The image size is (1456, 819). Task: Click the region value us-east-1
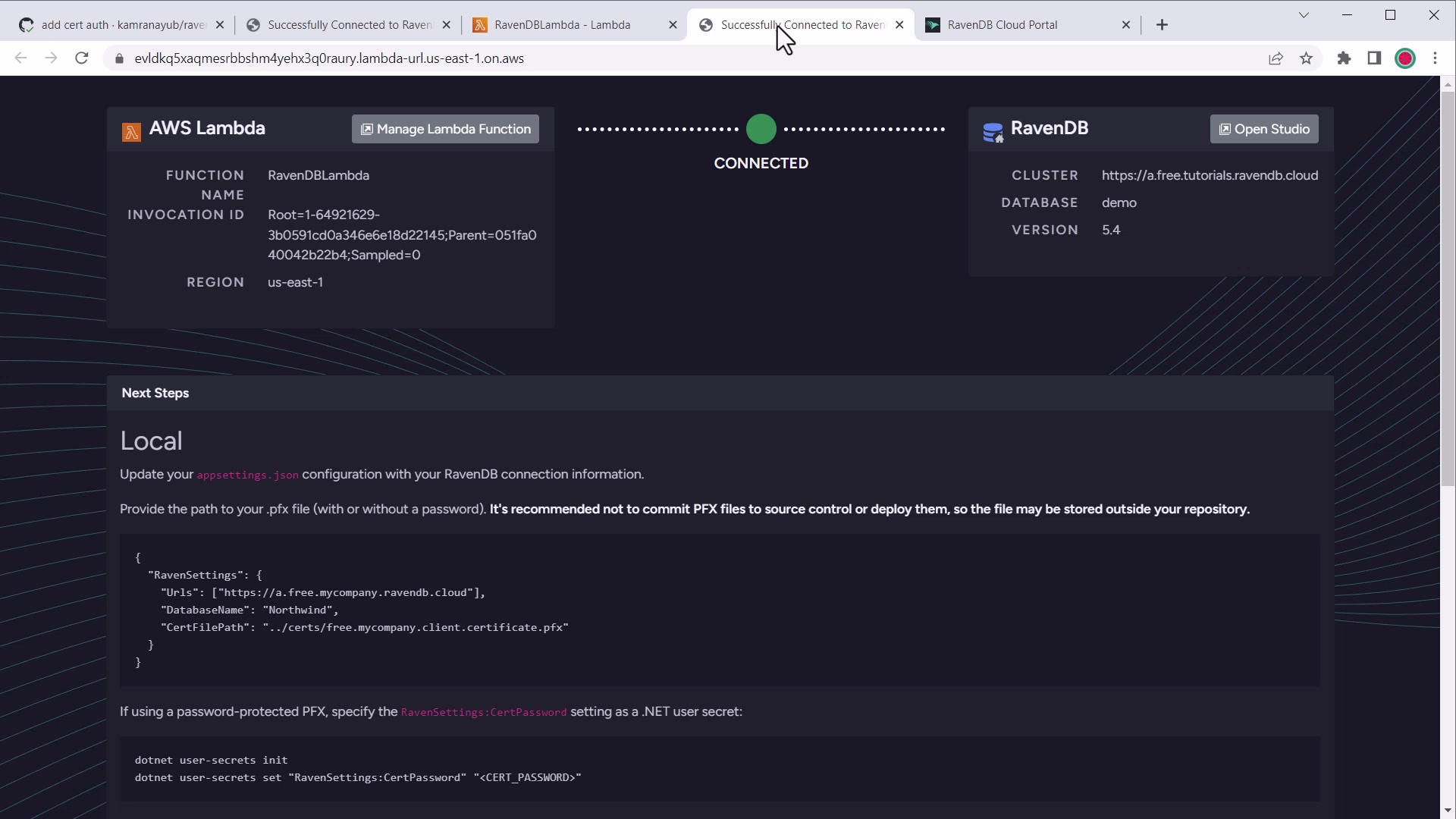[x=295, y=282]
